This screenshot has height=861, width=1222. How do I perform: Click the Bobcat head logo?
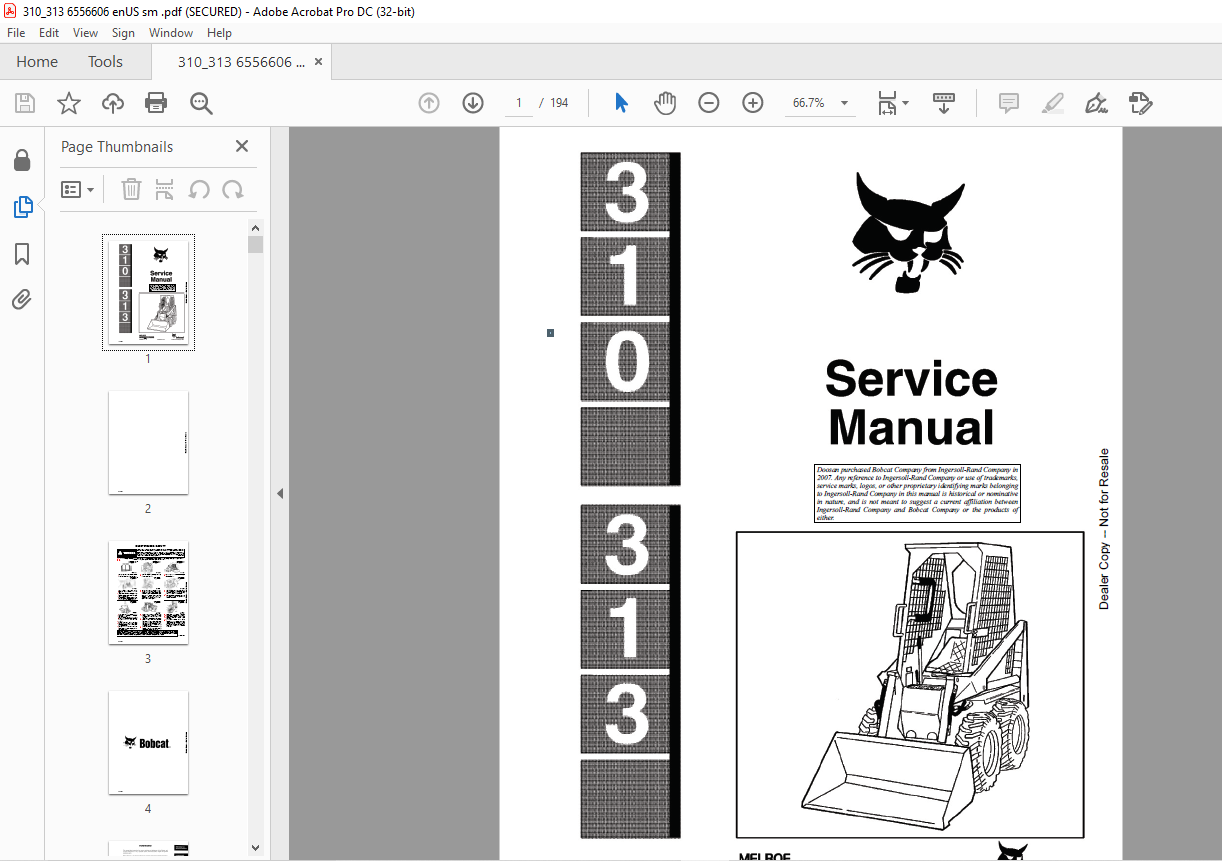pyautogui.click(x=908, y=233)
